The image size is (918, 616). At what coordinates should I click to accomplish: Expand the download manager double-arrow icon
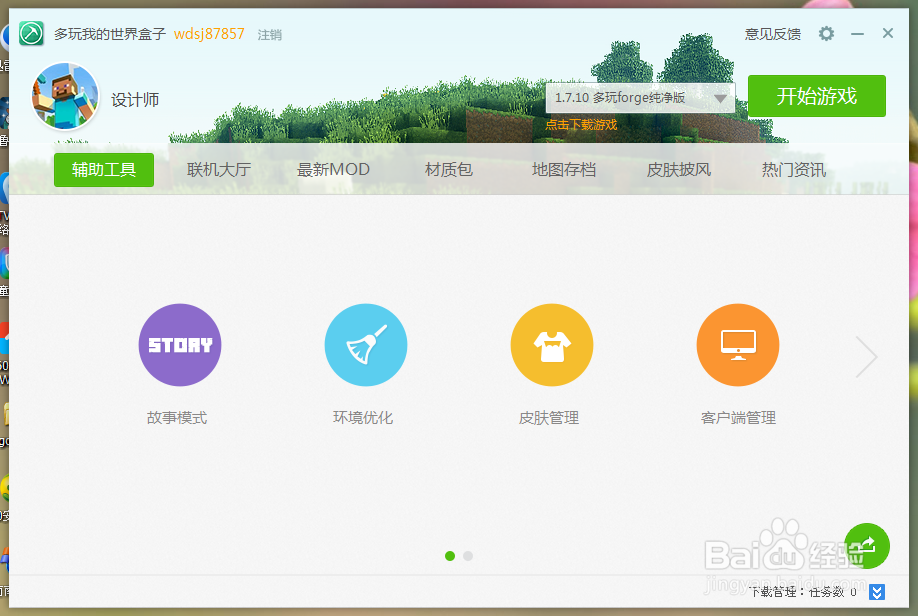[876, 592]
